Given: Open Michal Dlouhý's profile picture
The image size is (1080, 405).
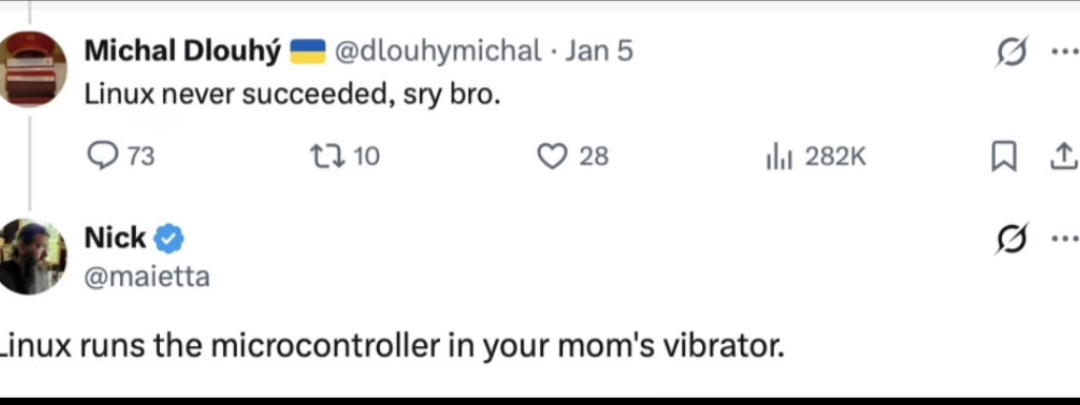Looking at the screenshot, I should pos(33,68).
